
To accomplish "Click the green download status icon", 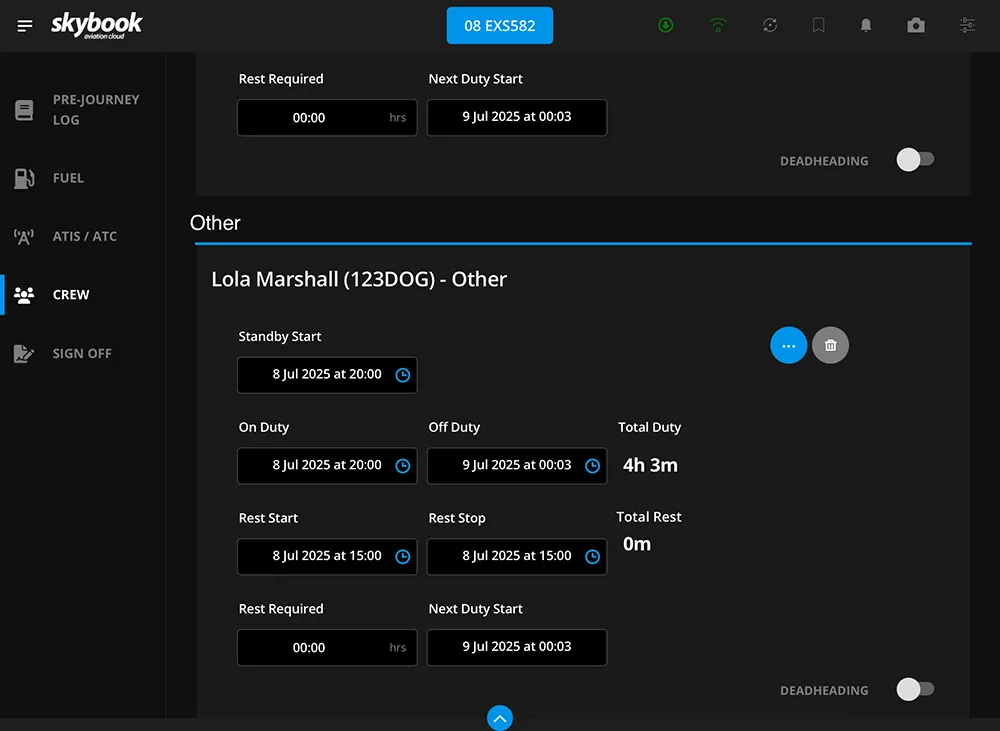I will click(665, 25).
